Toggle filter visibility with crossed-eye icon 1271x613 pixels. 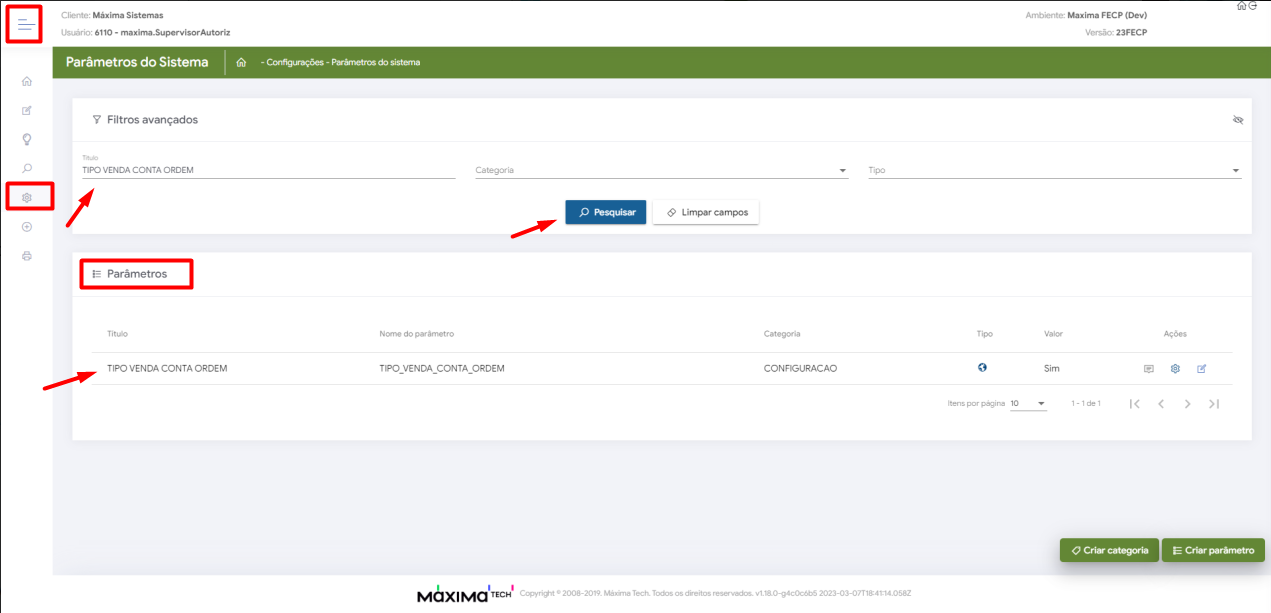(1237, 120)
